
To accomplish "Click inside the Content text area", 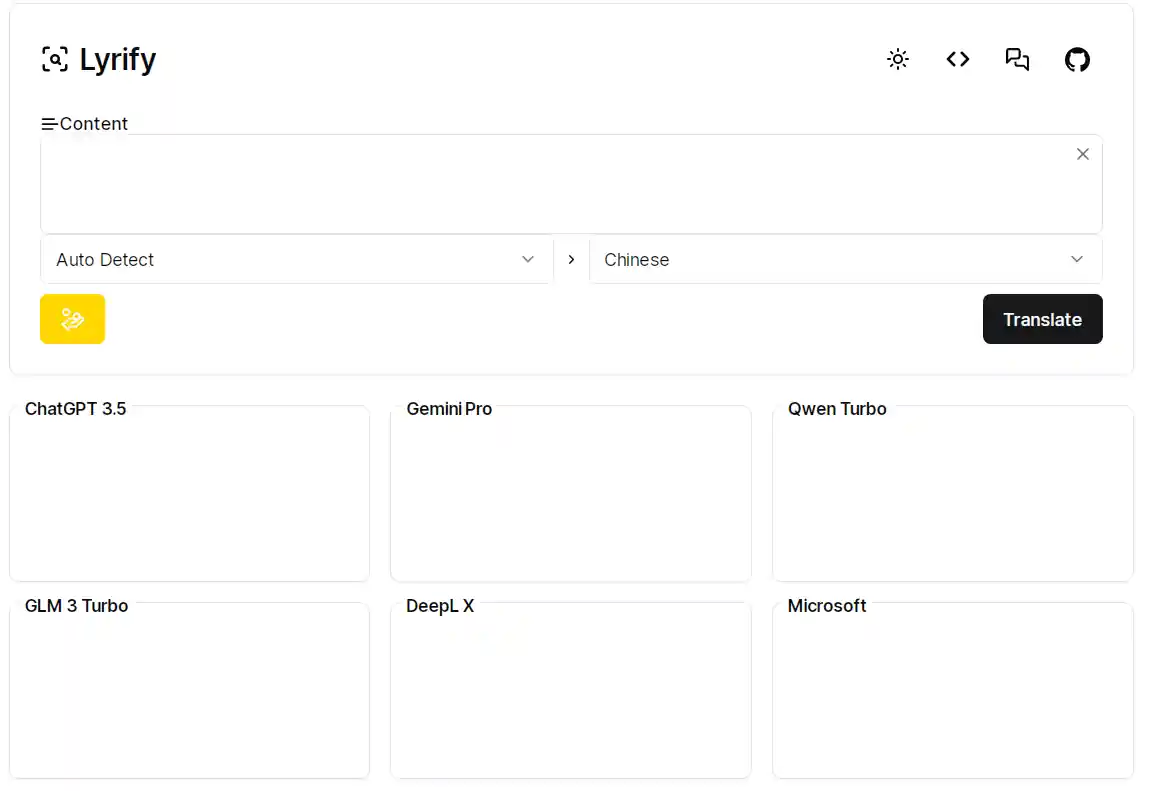I will [571, 184].
